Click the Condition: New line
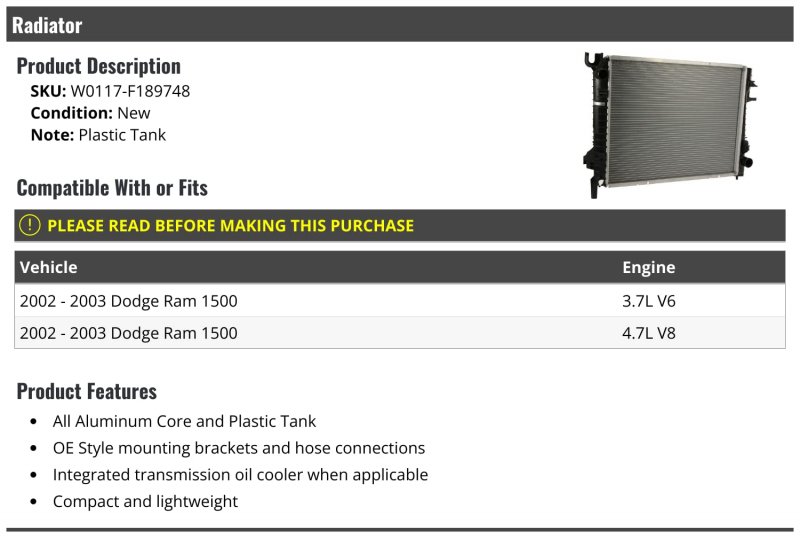 tap(90, 113)
